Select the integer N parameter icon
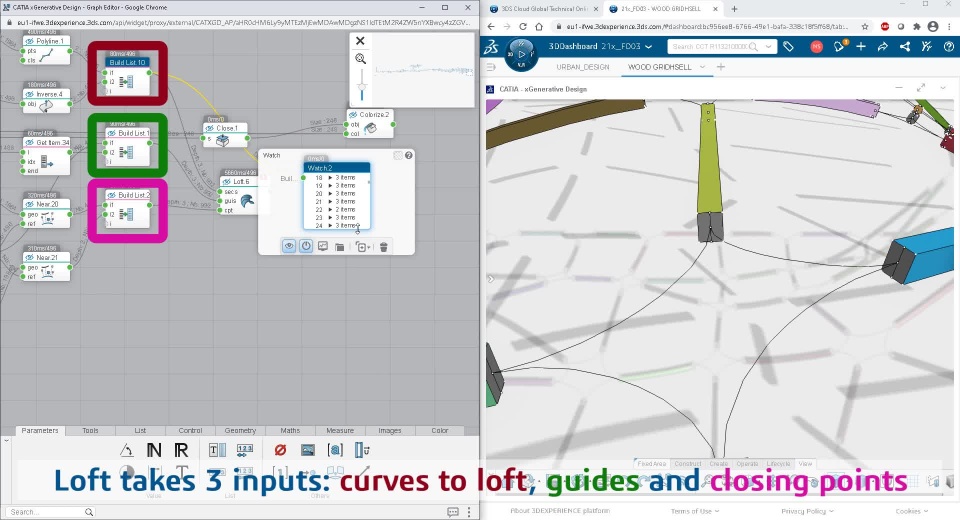This screenshot has width=960, height=520. coord(154,451)
